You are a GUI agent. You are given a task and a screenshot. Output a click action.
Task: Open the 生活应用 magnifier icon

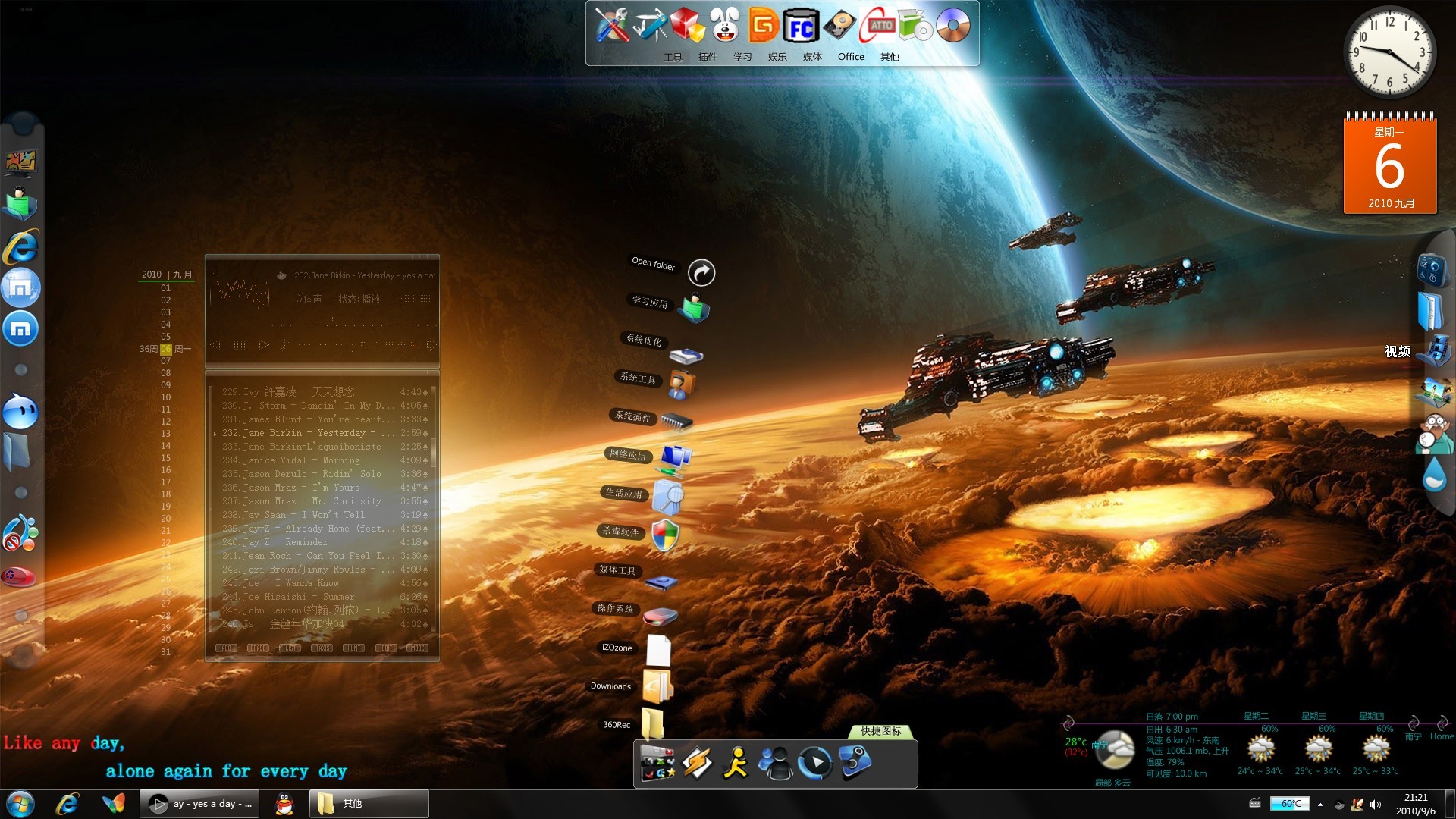pos(669,497)
